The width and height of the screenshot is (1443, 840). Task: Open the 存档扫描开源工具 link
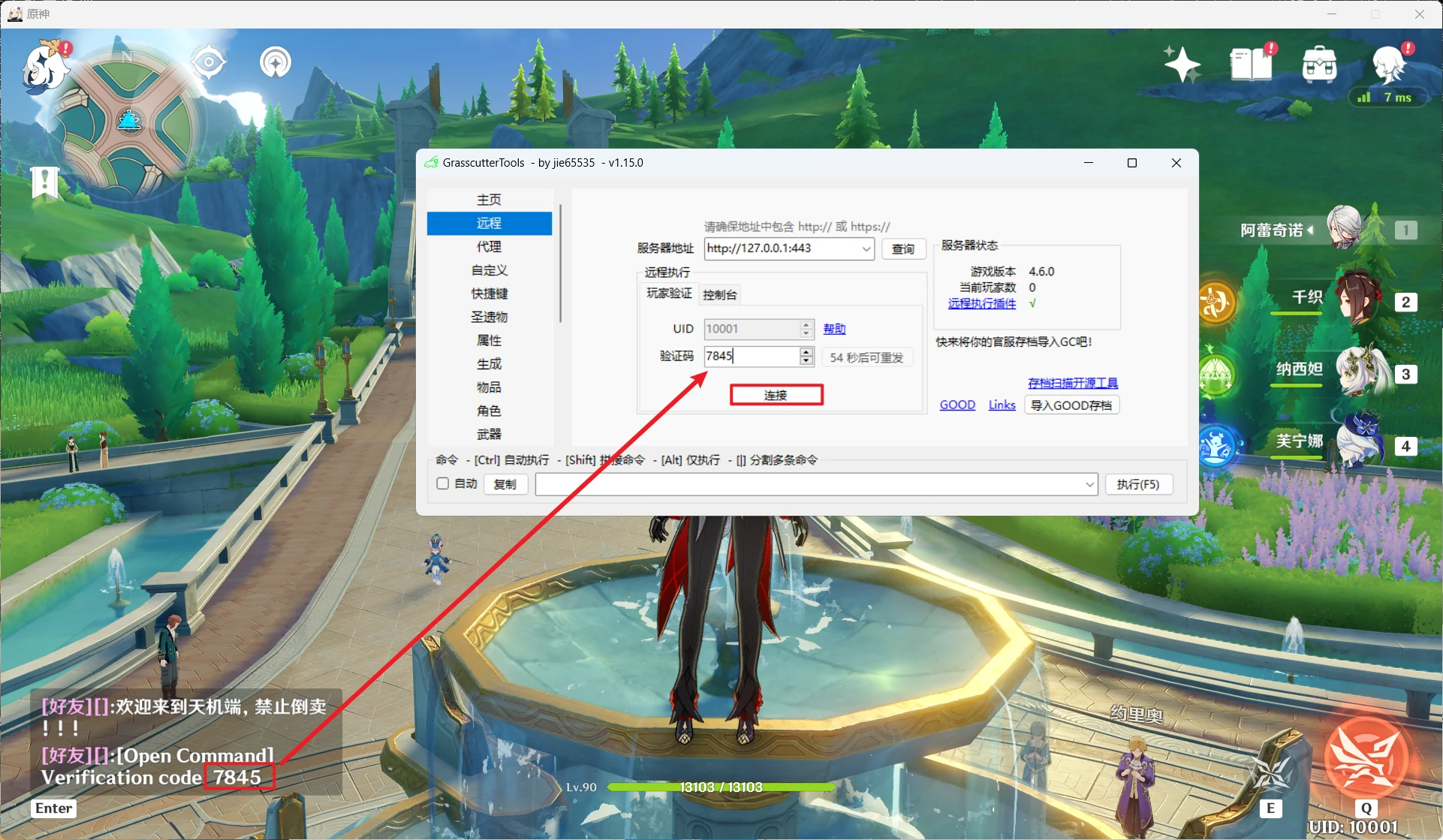[1073, 383]
